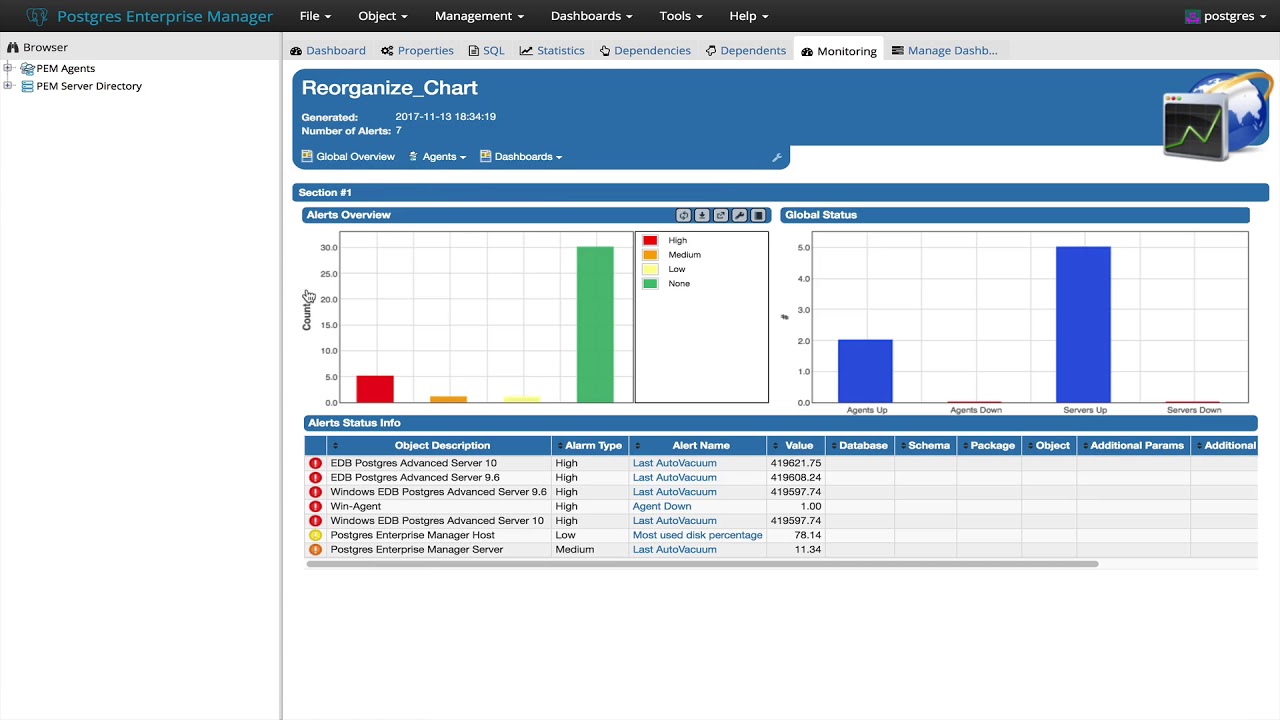Click the value 419621.75 cell

796,464
